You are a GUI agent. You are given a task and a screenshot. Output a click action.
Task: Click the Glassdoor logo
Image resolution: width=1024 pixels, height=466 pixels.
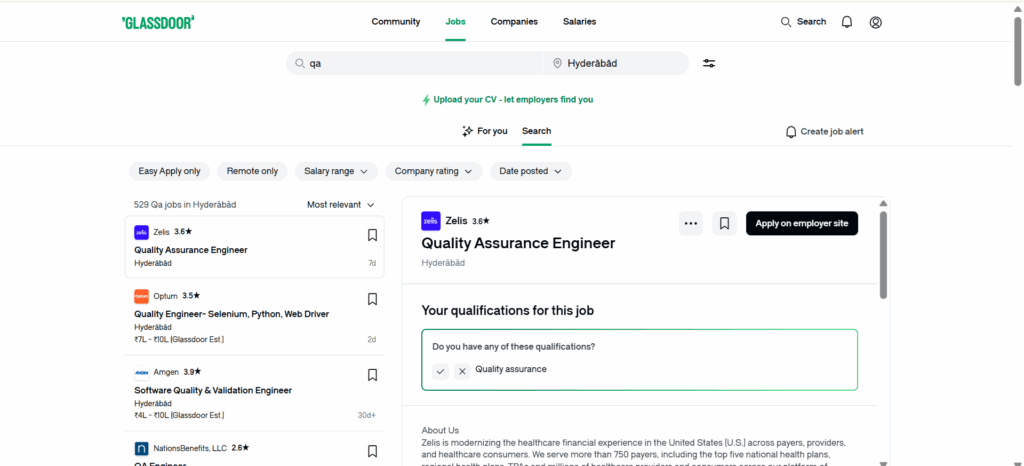[158, 22]
